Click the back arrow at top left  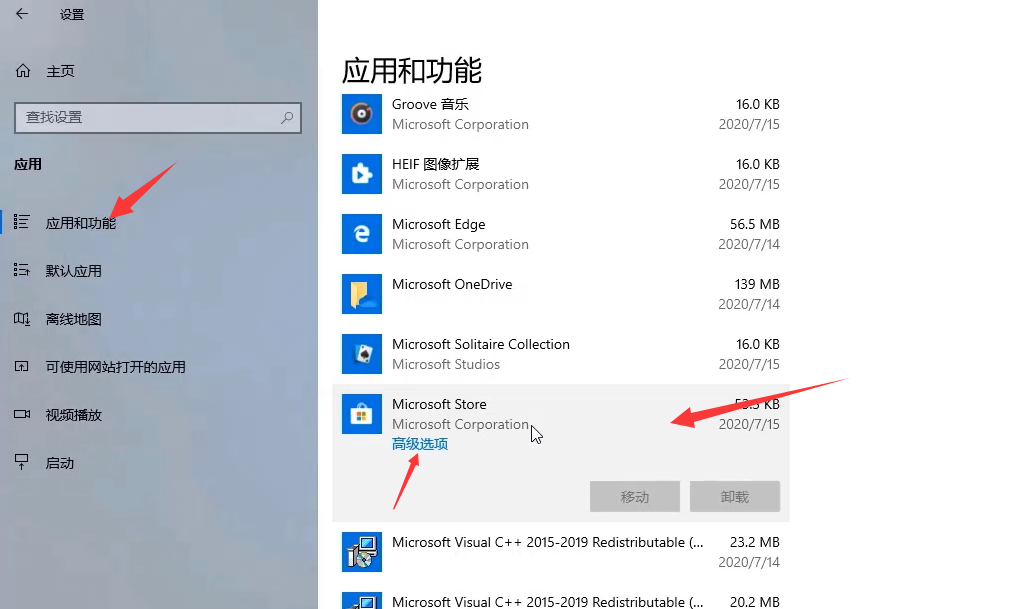pos(22,14)
